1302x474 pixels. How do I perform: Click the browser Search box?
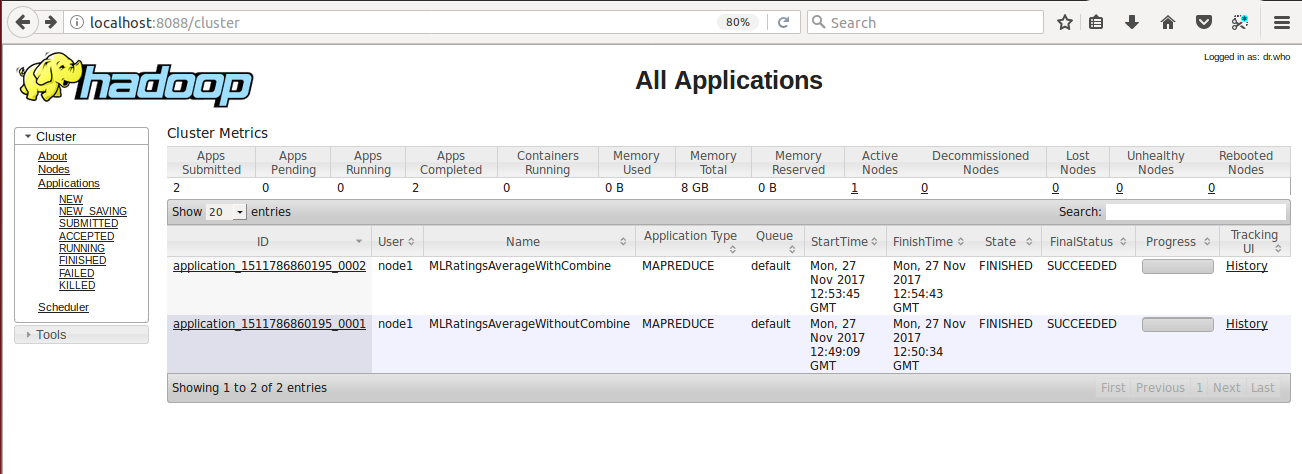[925, 22]
